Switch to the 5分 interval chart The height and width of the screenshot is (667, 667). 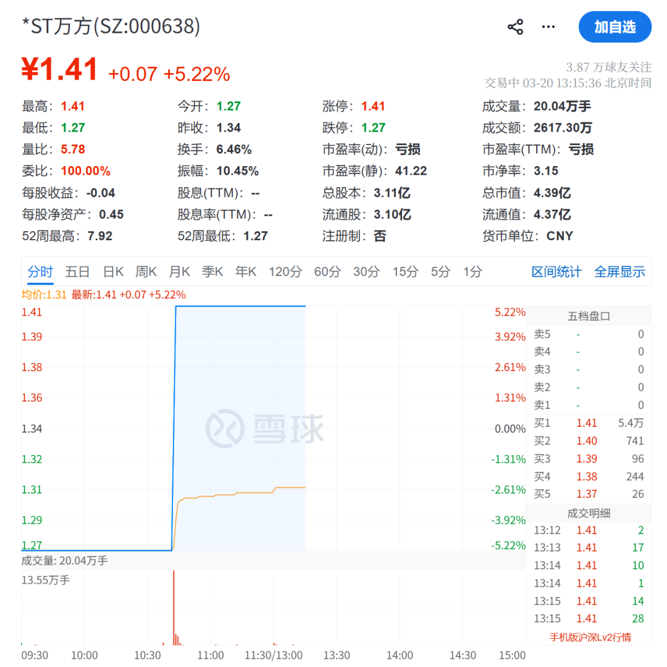(440, 271)
